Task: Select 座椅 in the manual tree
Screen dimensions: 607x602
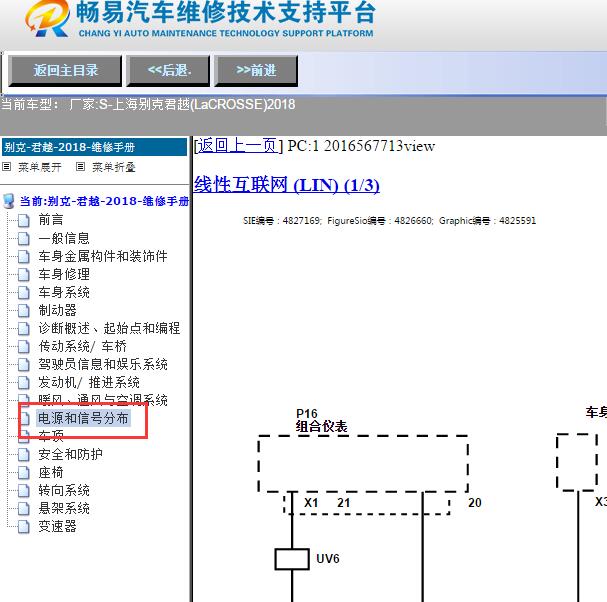Action: [x=51, y=472]
